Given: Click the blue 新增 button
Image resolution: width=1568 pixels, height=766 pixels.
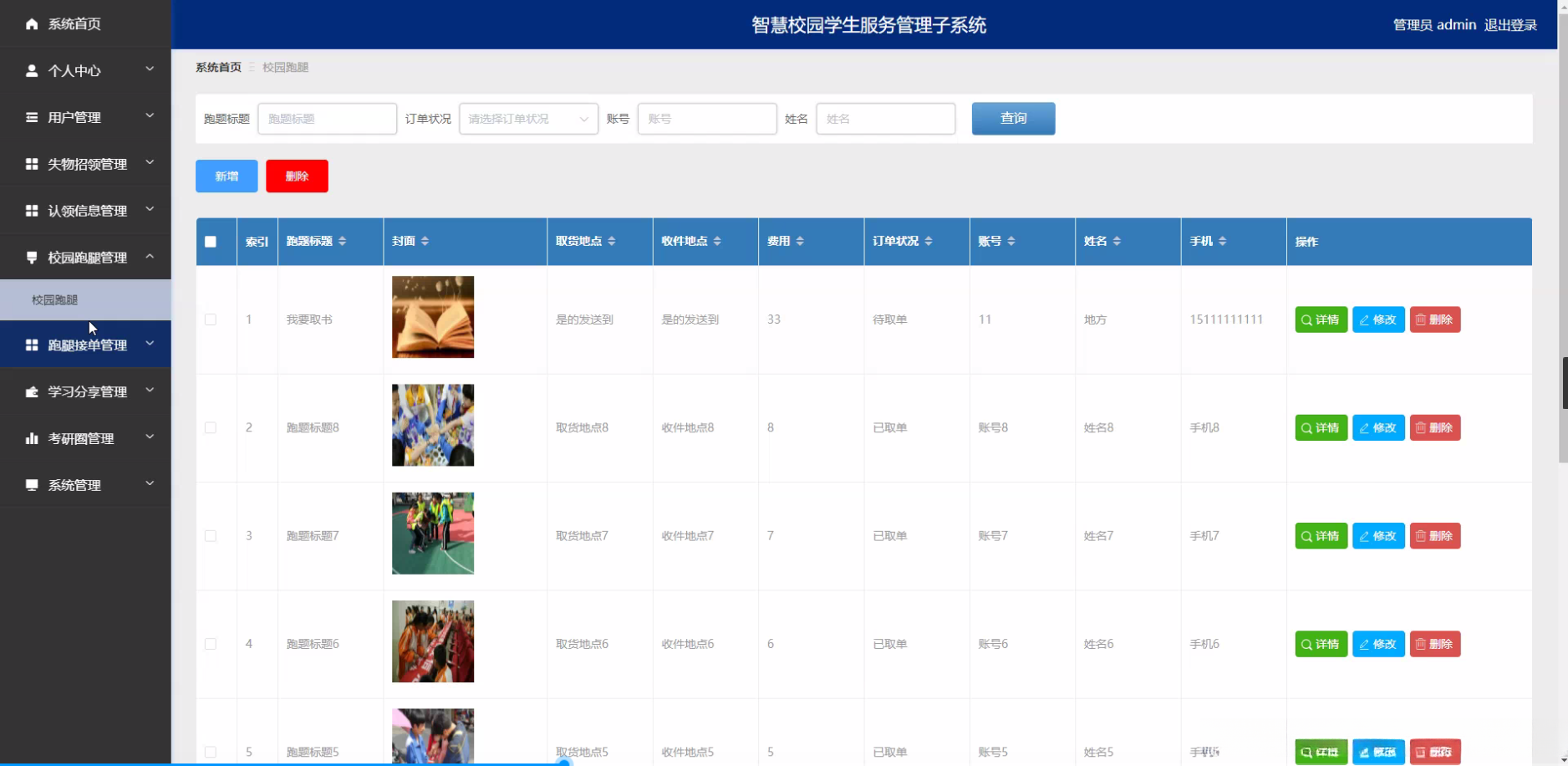Looking at the screenshot, I should (227, 176).
